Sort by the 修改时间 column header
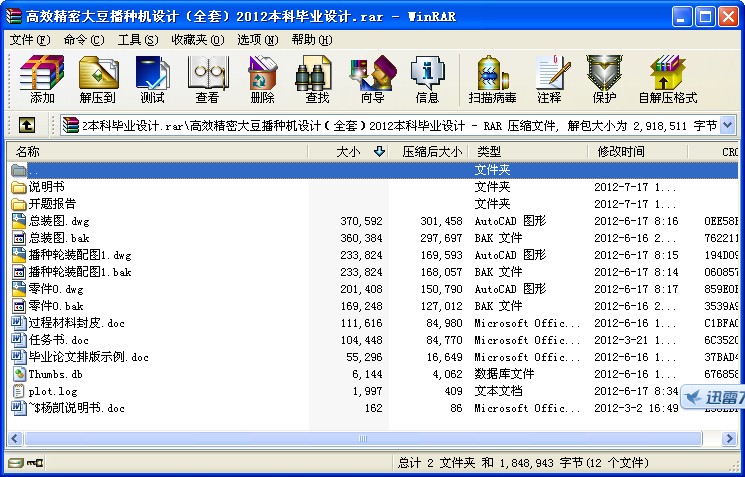This screenshot has height=477, width=745. [x=638, y=152]
